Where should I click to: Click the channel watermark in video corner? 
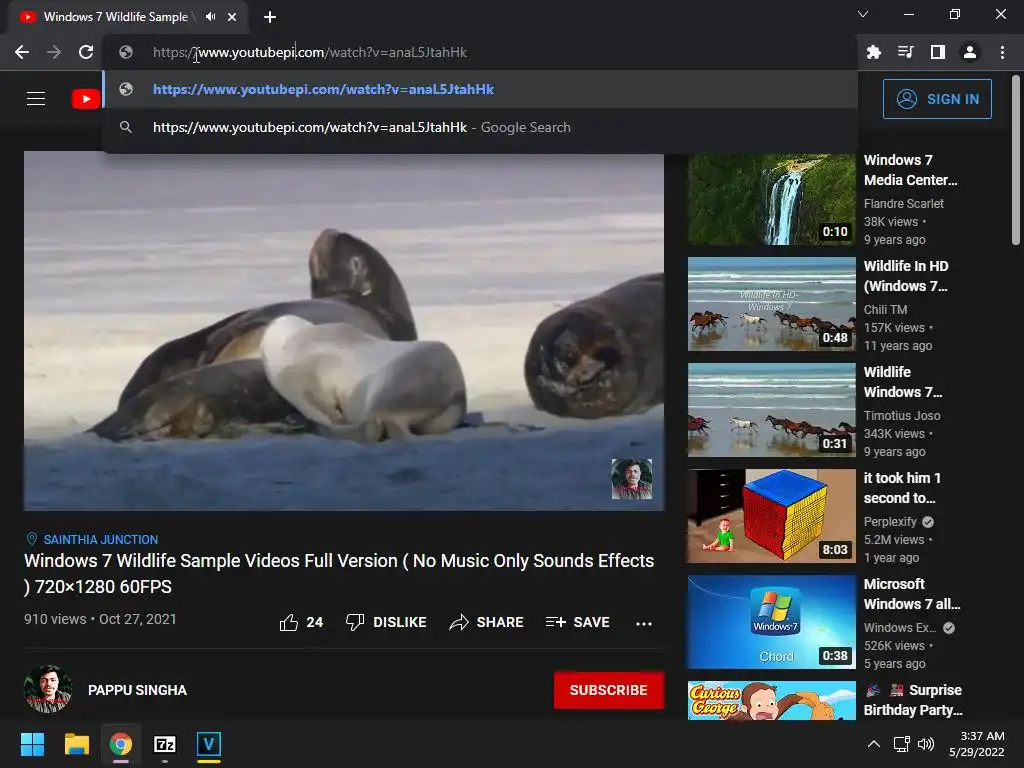tap(632, 479)
